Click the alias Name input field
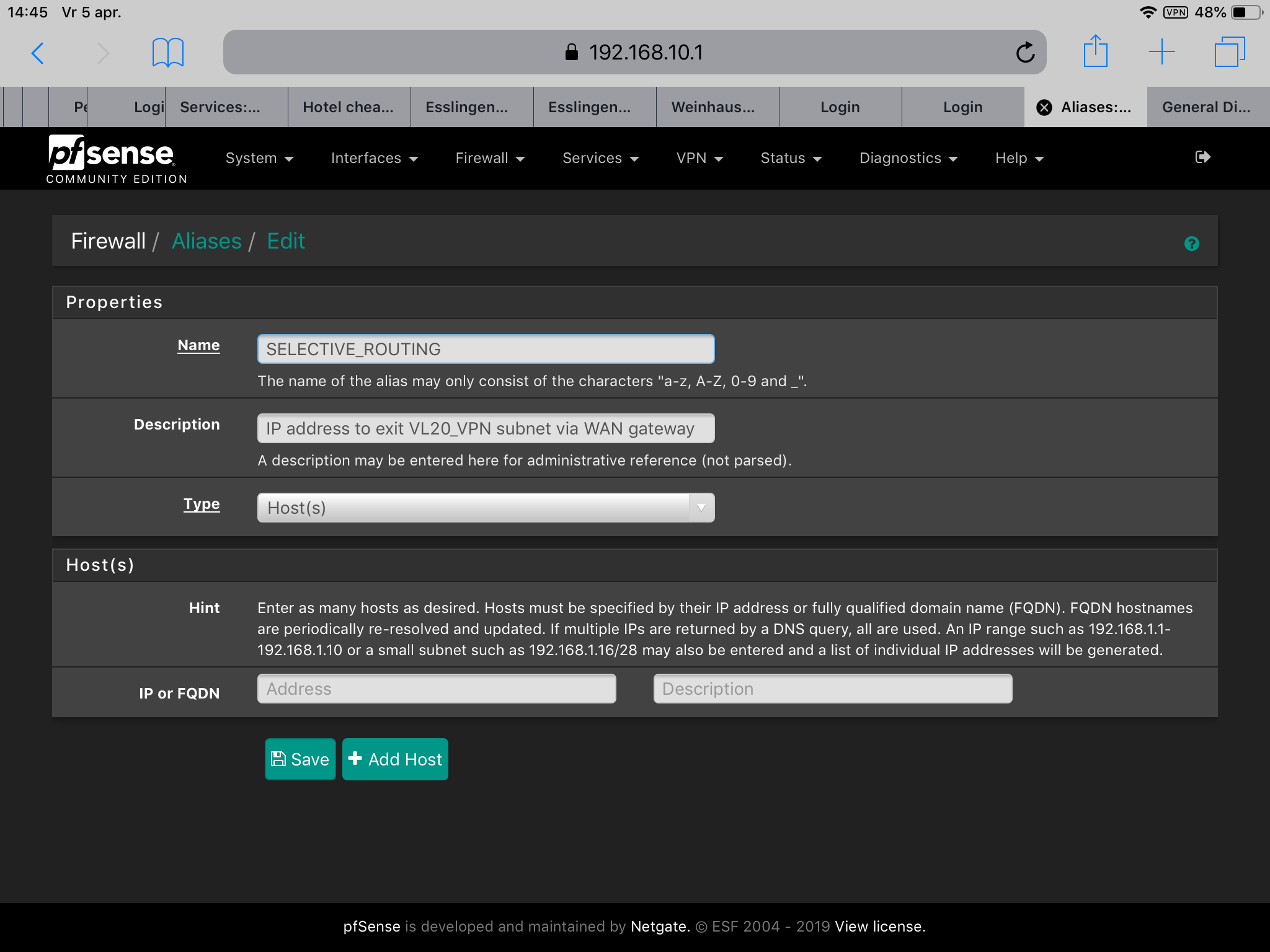Screen dimensions: 1270x952 point(486,349)
